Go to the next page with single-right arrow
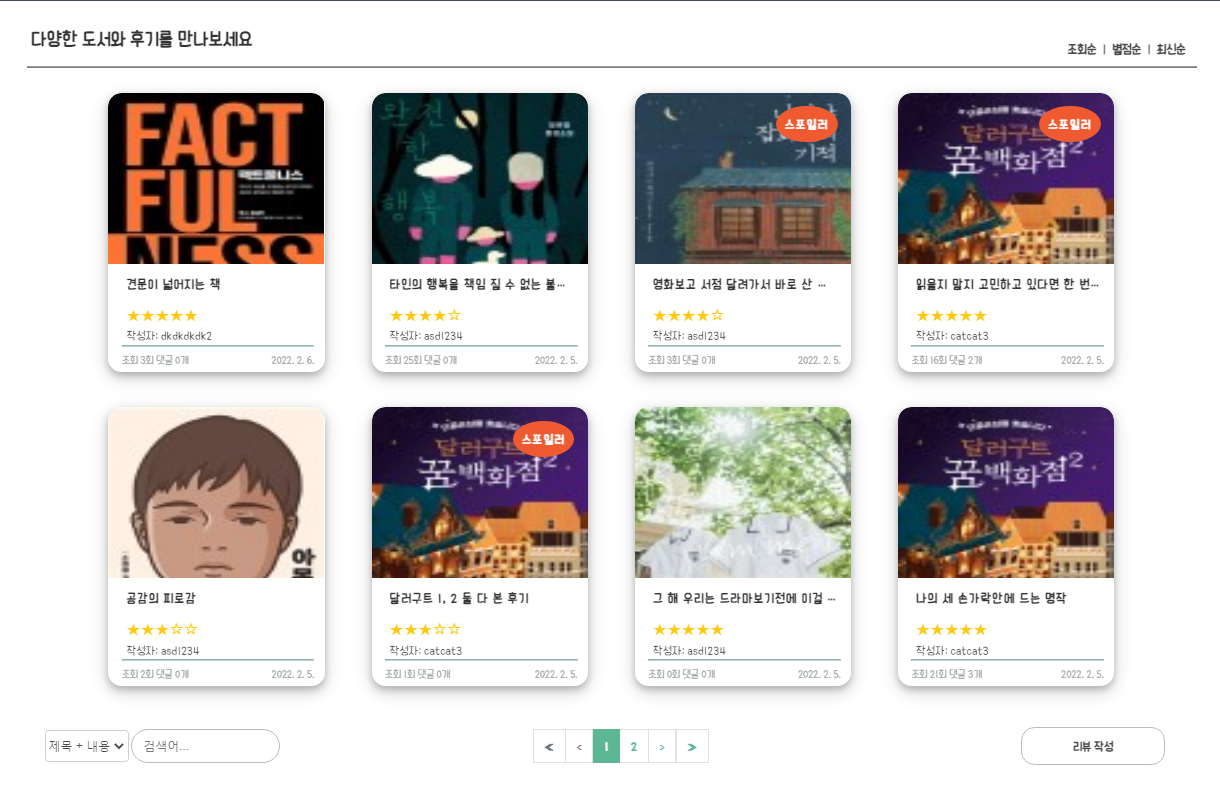Viewport: 1220px width, 799px height. (x=662, y=746)
